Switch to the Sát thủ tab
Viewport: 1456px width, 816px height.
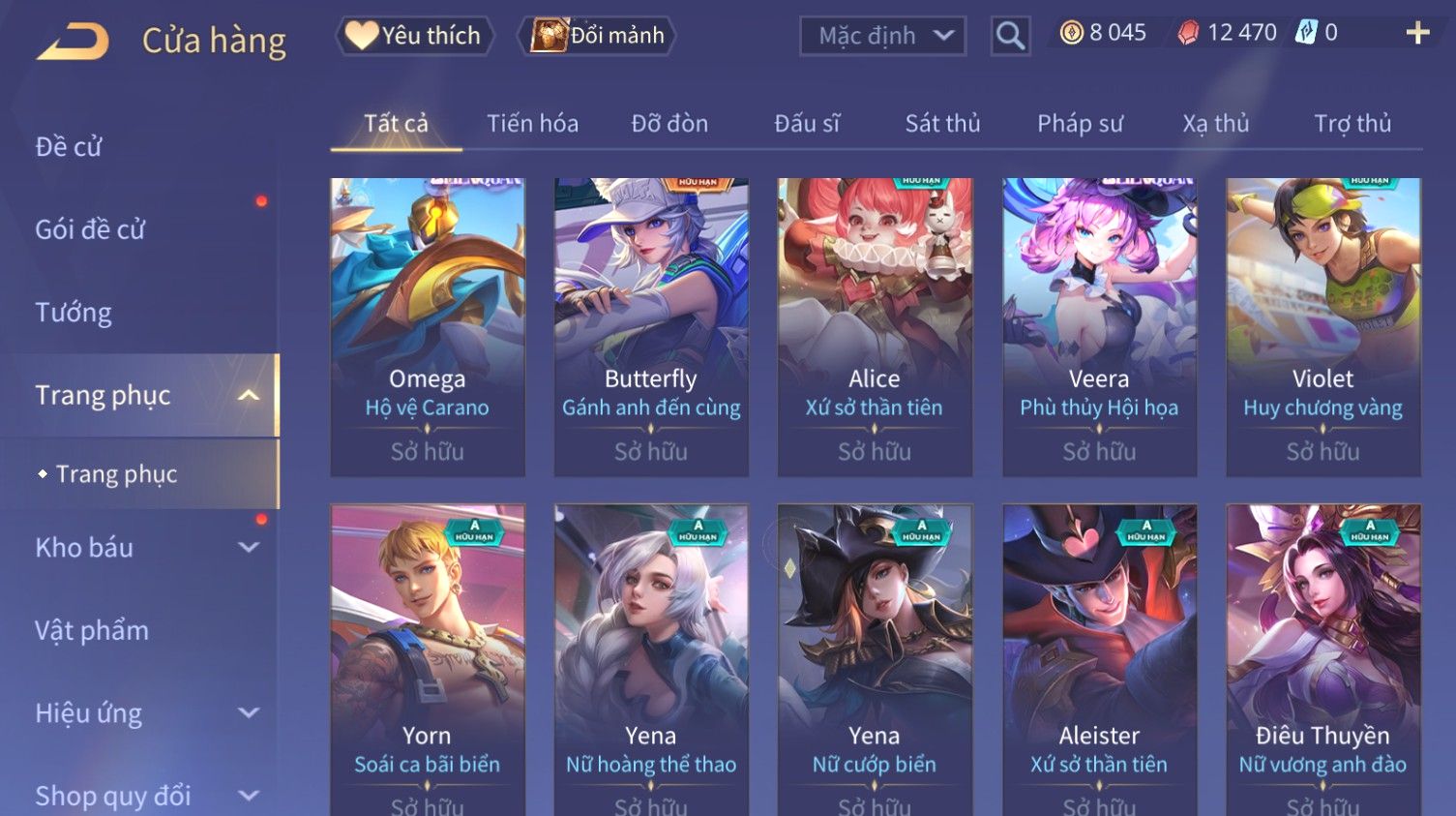click(942, 123)
